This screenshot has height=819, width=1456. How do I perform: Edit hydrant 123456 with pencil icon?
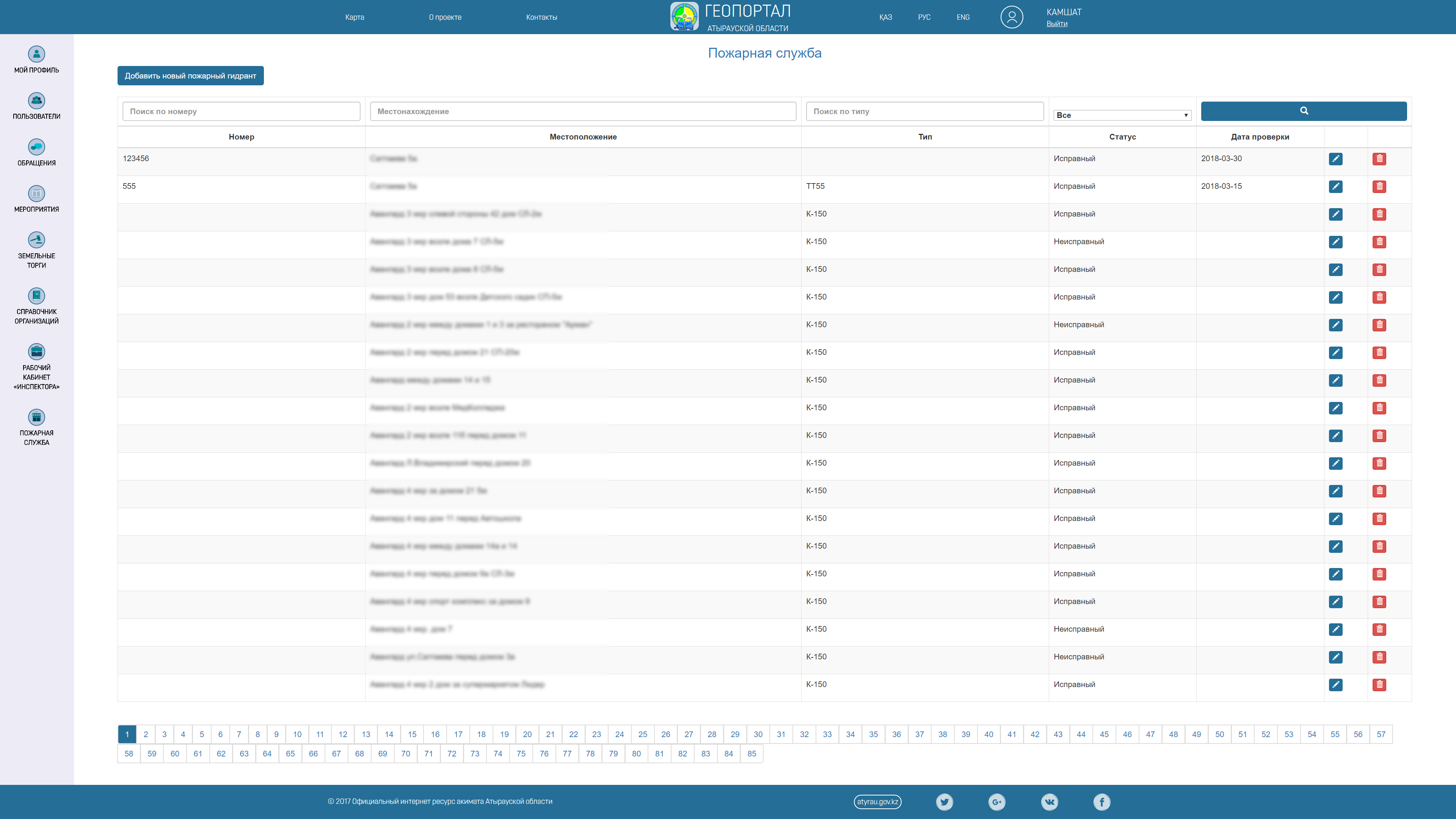1335,159
